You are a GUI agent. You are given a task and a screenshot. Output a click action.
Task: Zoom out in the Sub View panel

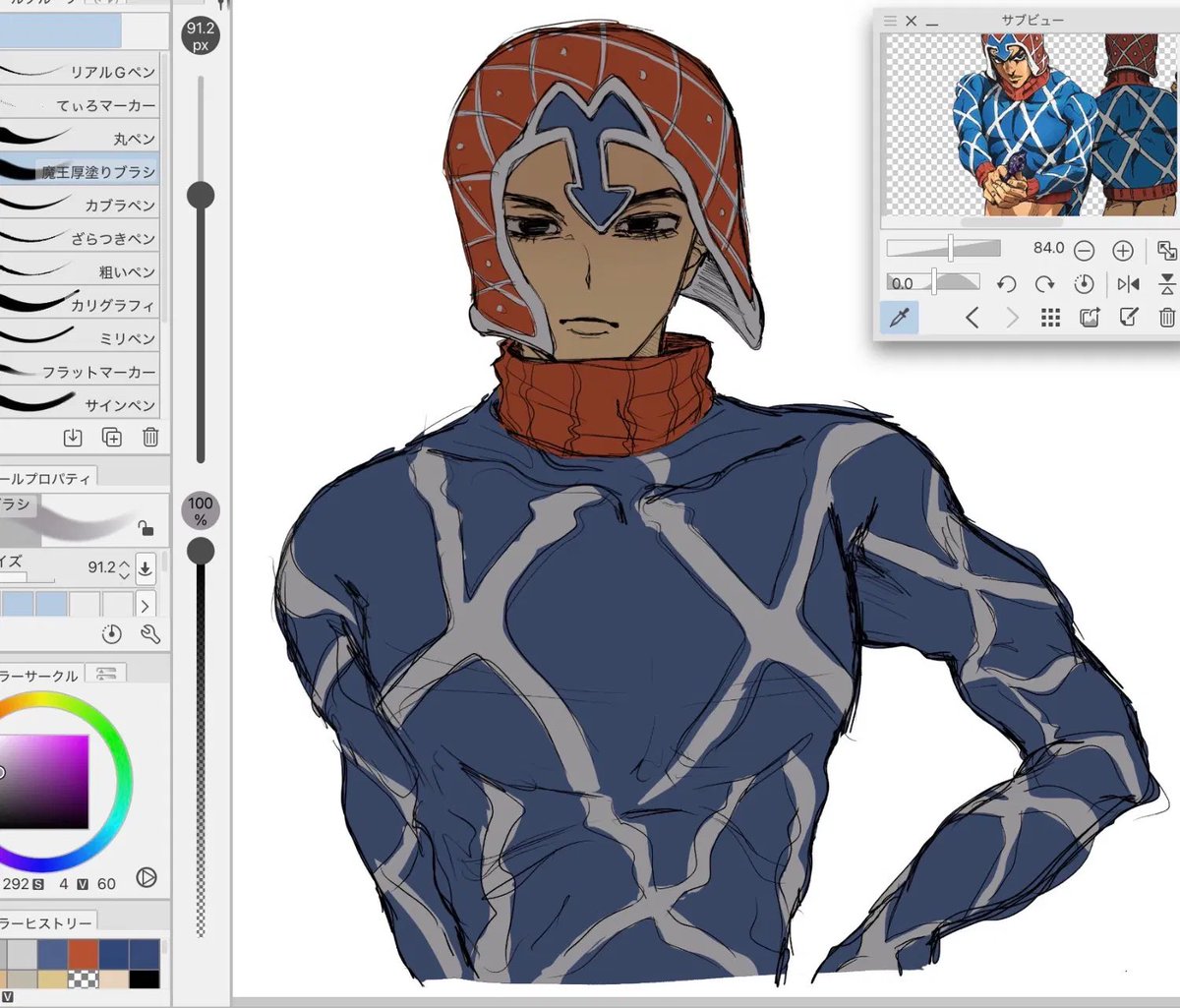[x=1084, y=251]
